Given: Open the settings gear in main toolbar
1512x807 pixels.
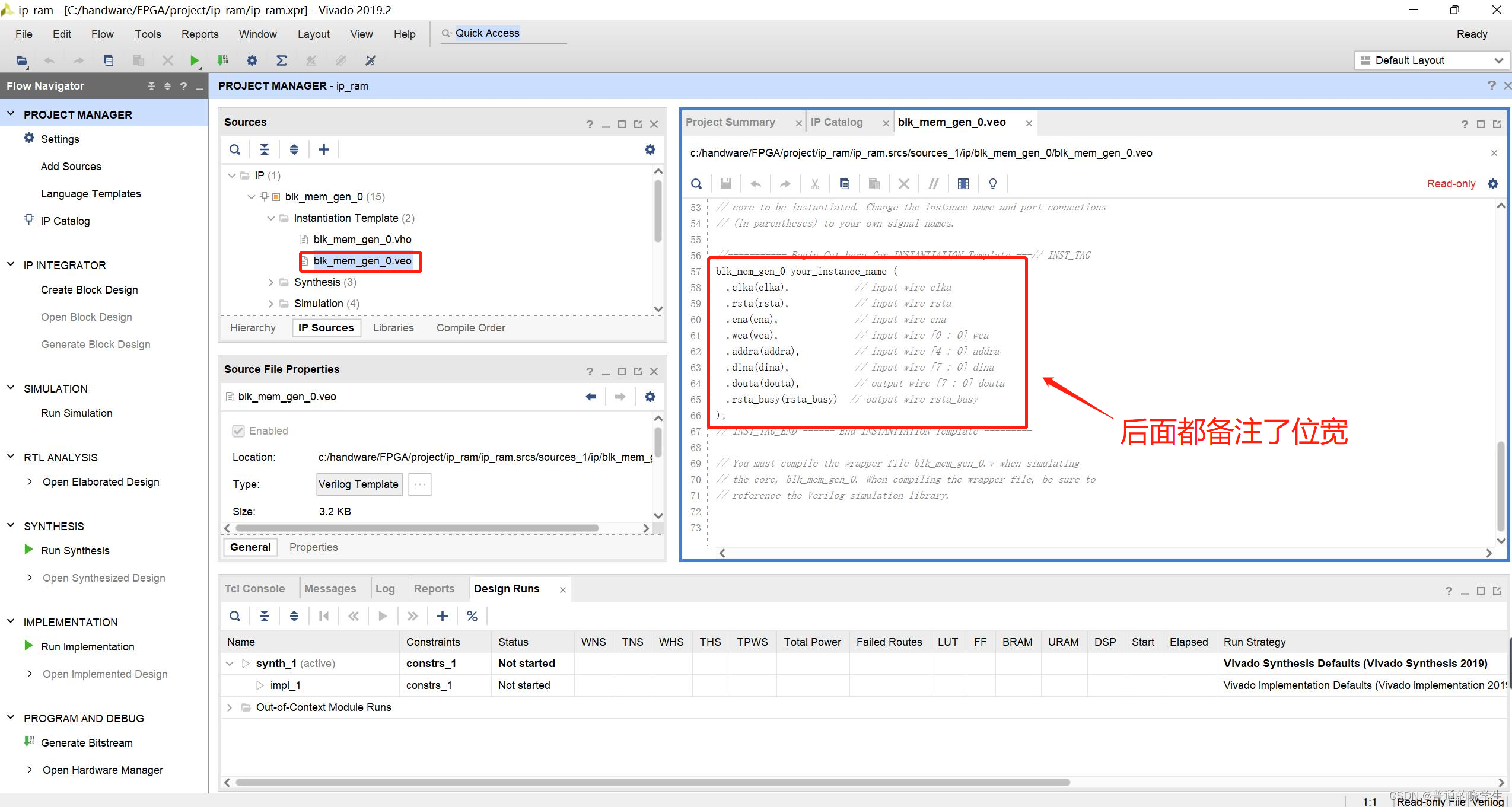Looking at the screenshot, I should [252, 60].
